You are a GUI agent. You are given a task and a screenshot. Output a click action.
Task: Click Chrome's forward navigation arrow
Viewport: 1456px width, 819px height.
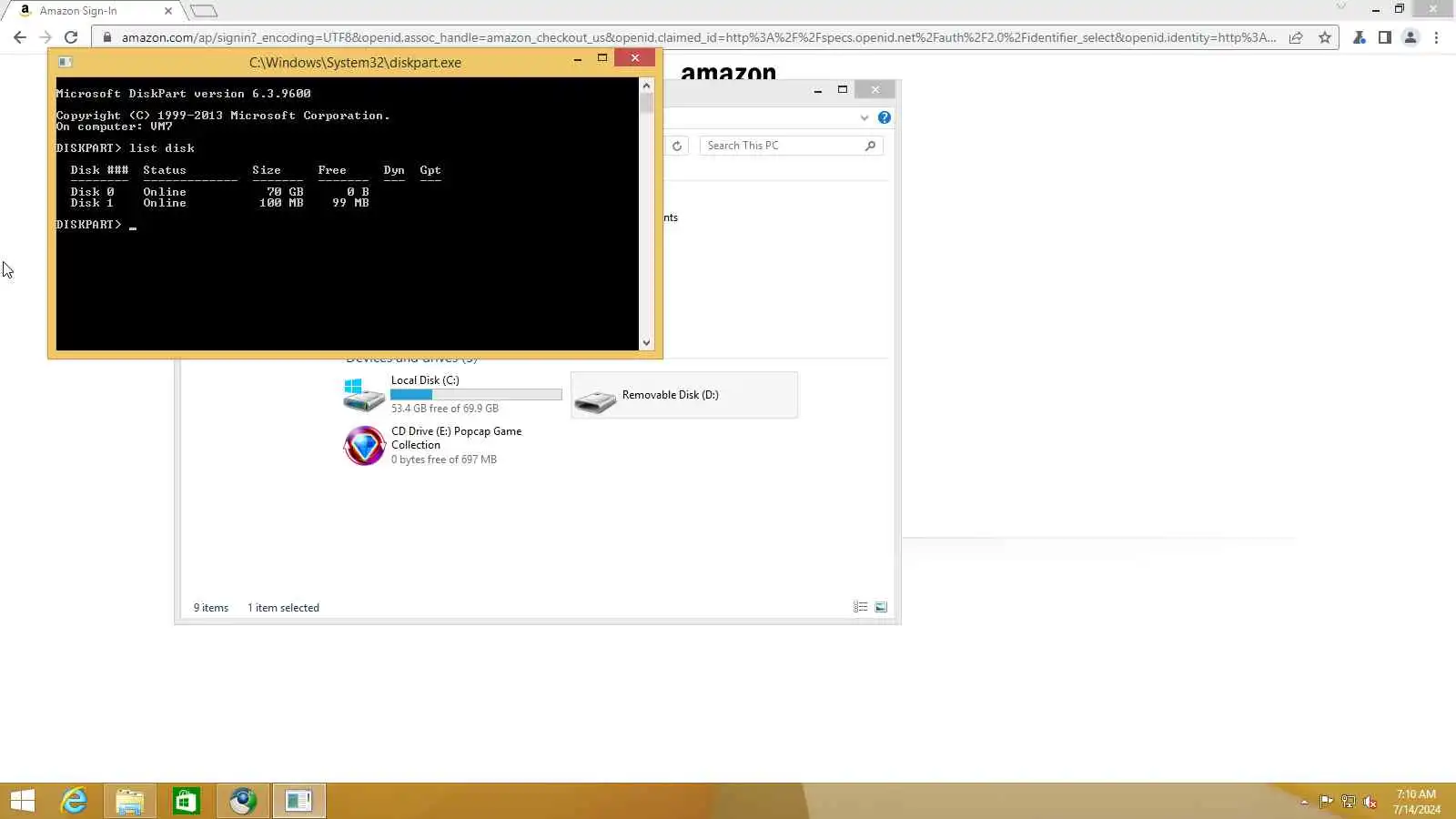pos(45,37)
